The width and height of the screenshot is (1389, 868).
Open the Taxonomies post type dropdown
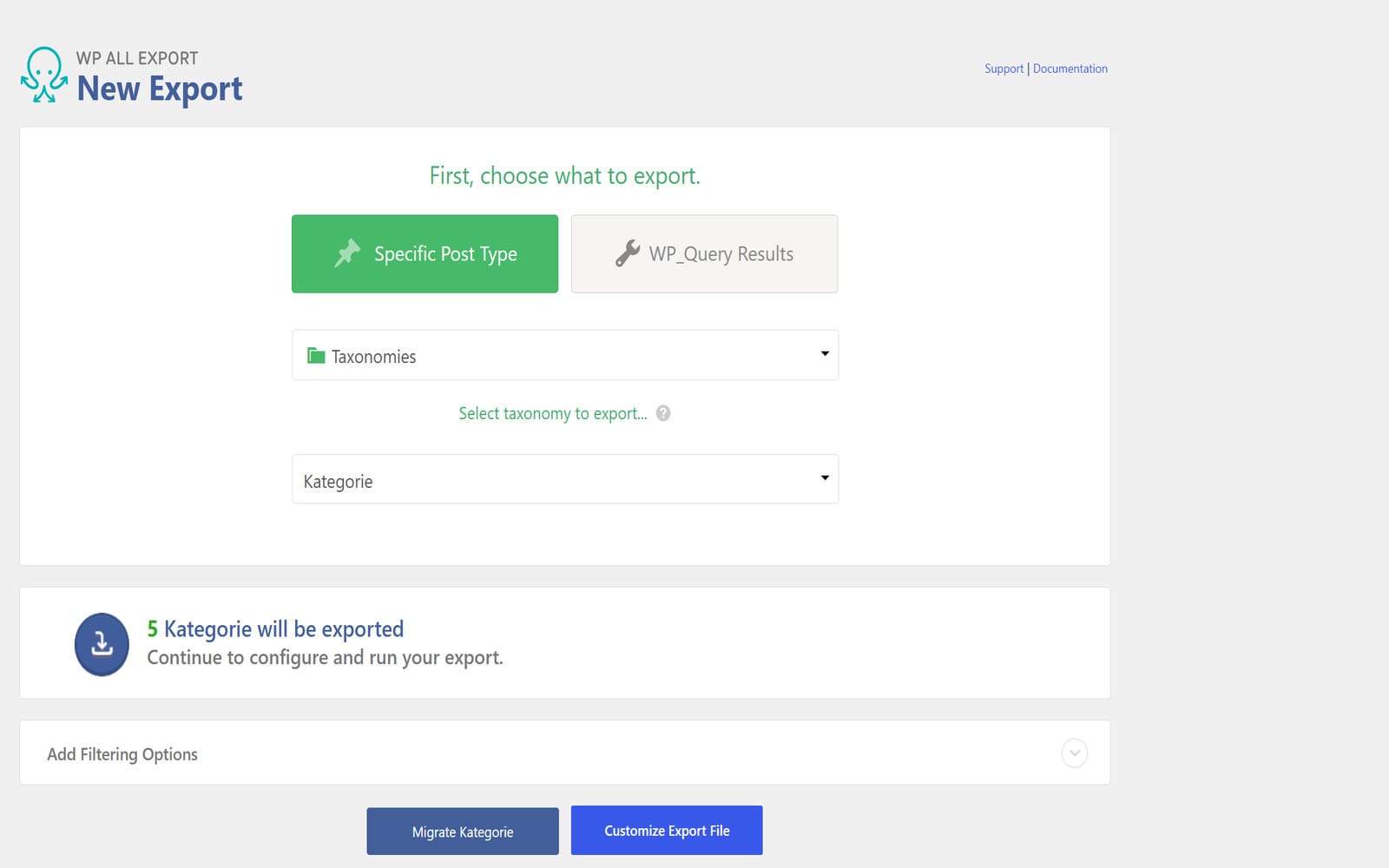(x=565, y=355)
